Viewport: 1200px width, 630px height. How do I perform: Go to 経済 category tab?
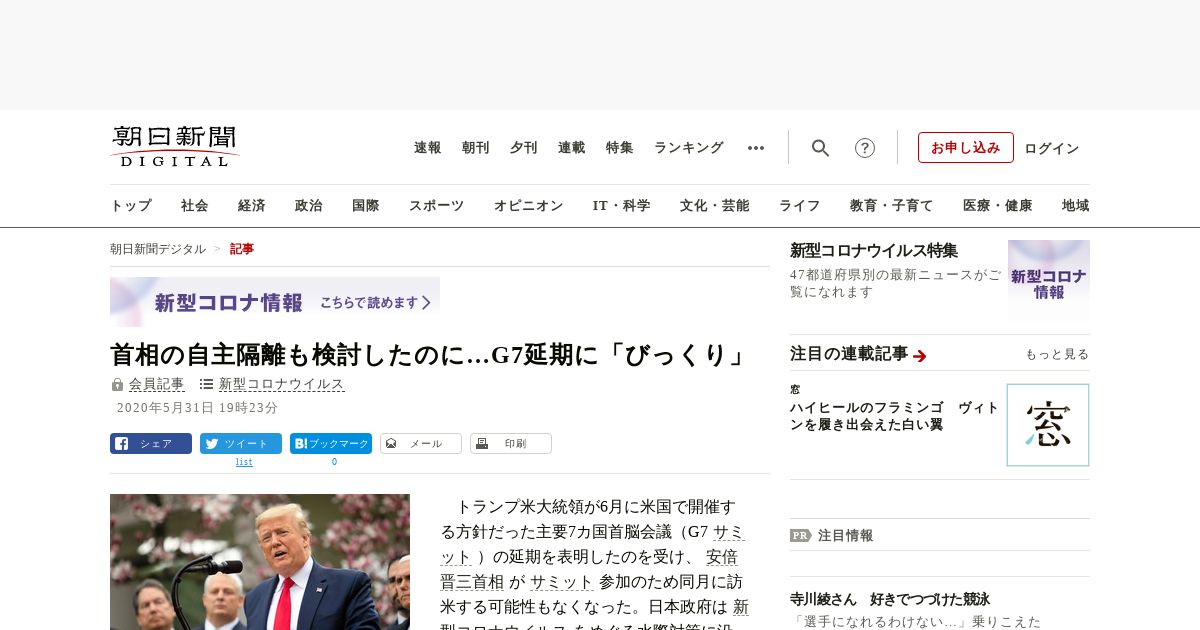252,206
